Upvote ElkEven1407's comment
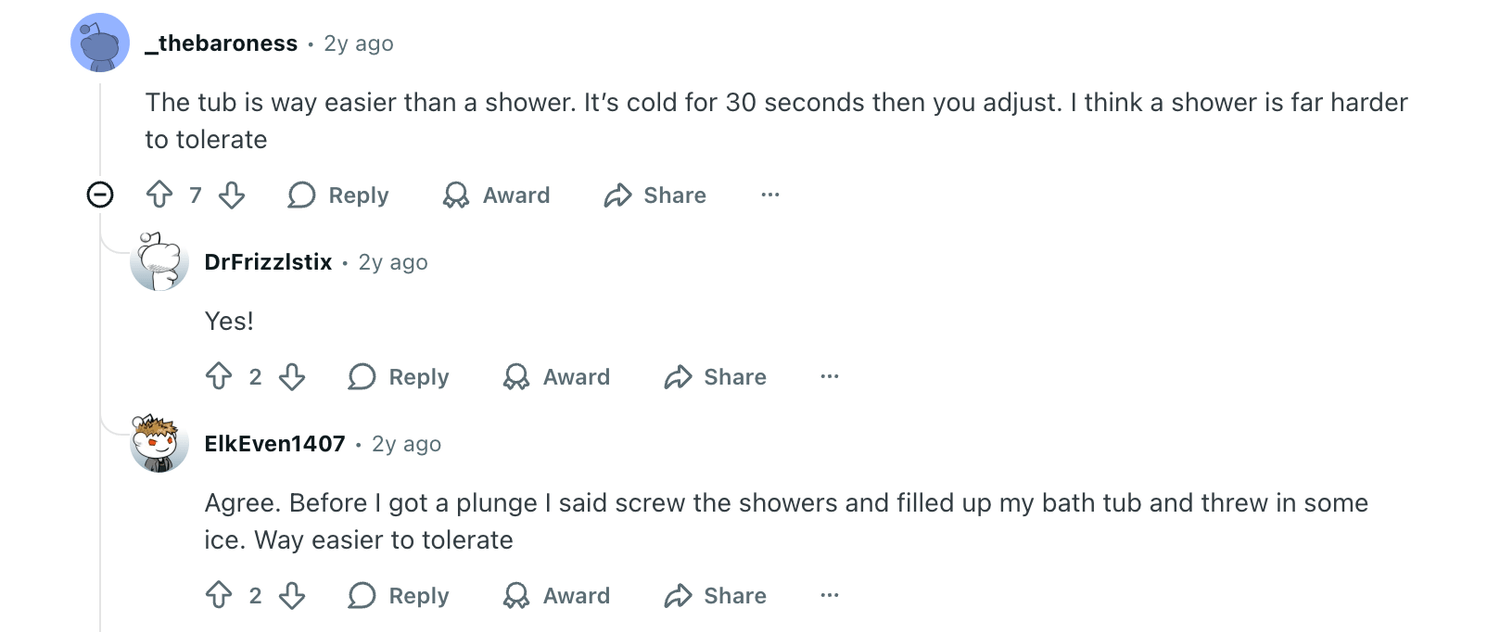1500x632 pixels. (219, 596)
